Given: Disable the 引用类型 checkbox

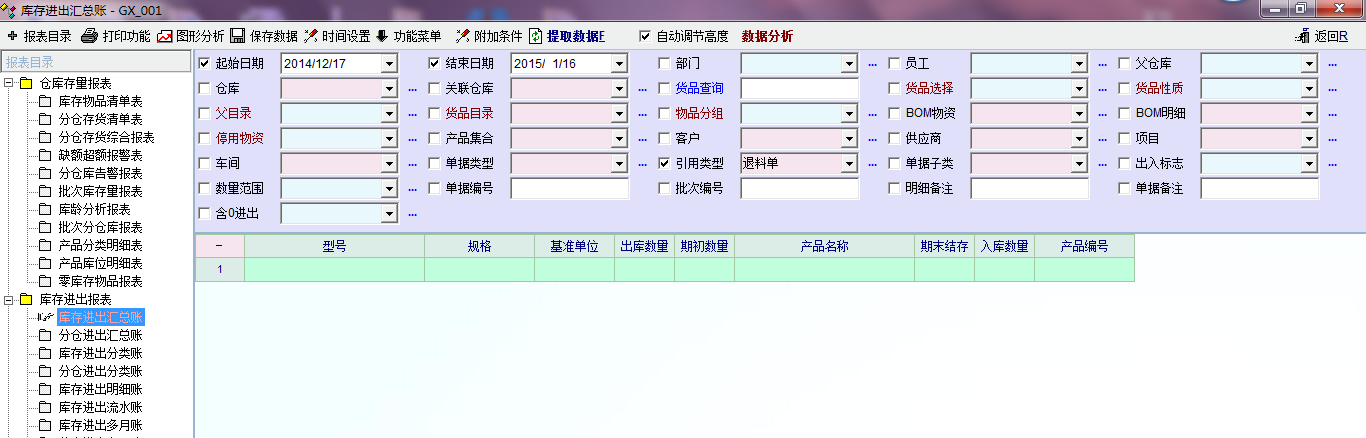Looking at the screenshot, I should [665, 163].
